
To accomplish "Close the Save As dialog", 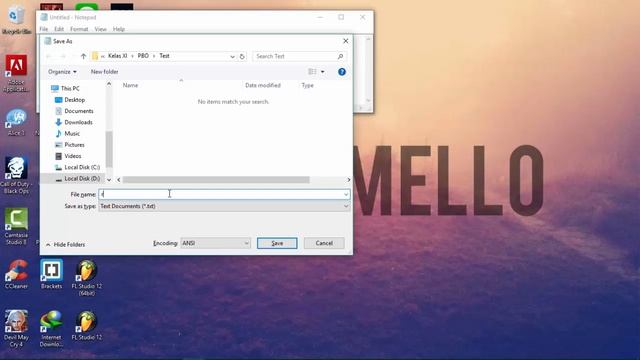I will point(345,41).
